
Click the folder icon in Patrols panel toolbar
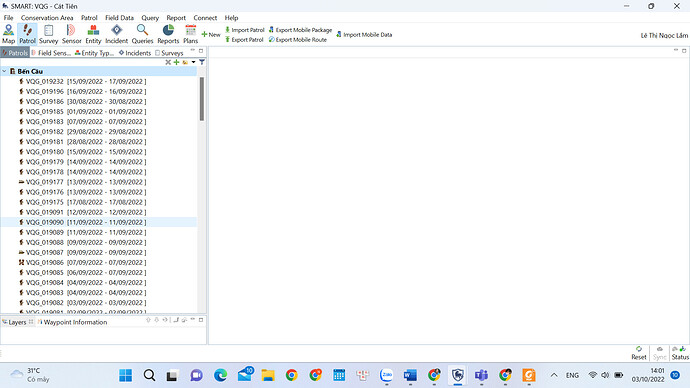pos(185,62)
